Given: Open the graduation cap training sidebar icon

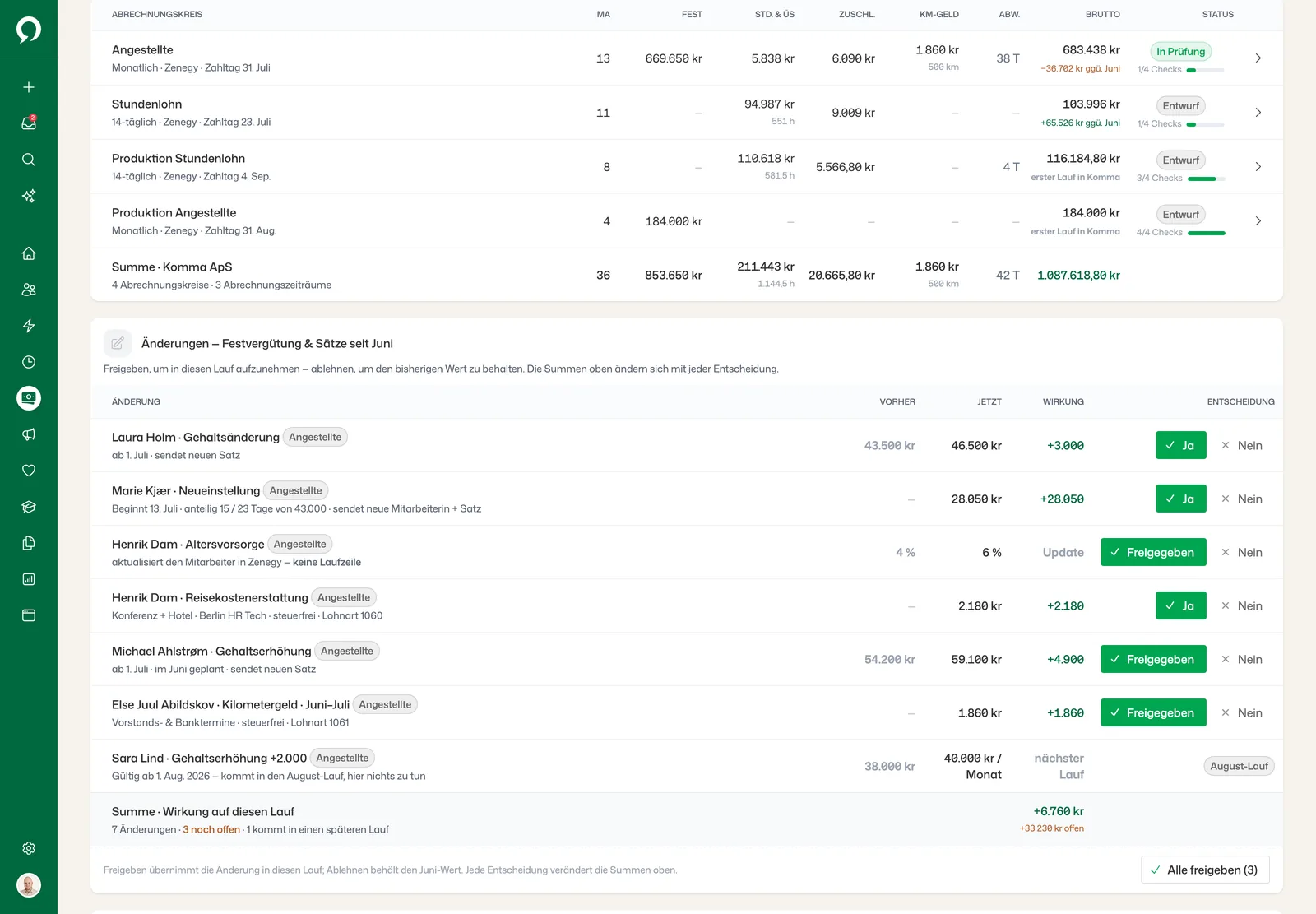Looking at the screenshot, I should click(29, 507).
